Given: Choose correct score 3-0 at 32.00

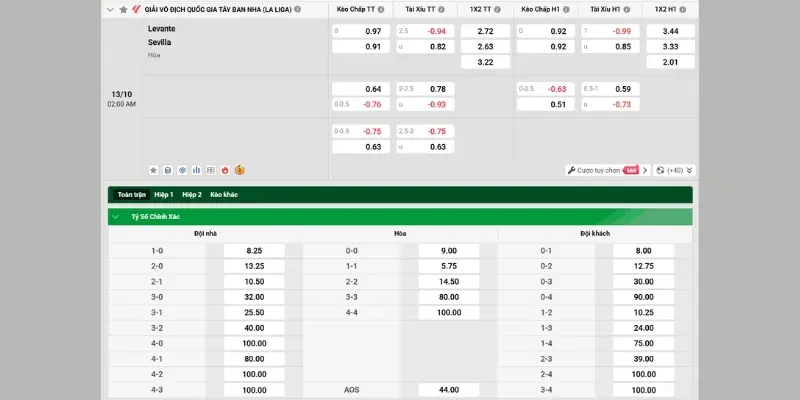Looking at the screenshot, I should (254, 297).
